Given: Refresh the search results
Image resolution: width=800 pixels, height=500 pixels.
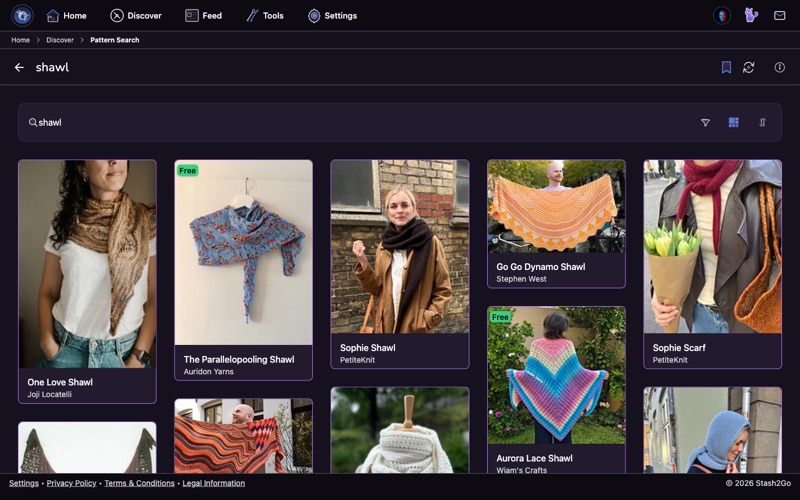Looking at the screenshot, I should coord(748,67).
